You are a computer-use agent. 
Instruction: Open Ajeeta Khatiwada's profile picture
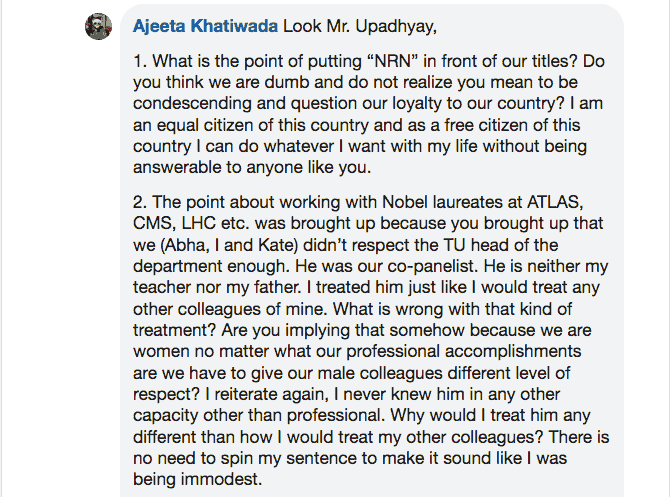[99, 26]
